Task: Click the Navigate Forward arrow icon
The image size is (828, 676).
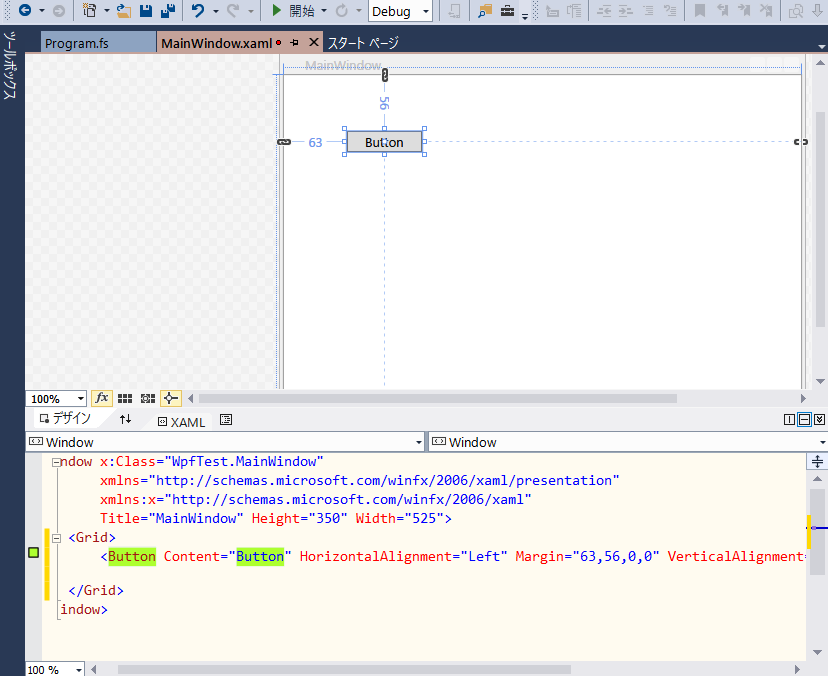Action: point(59,11)
